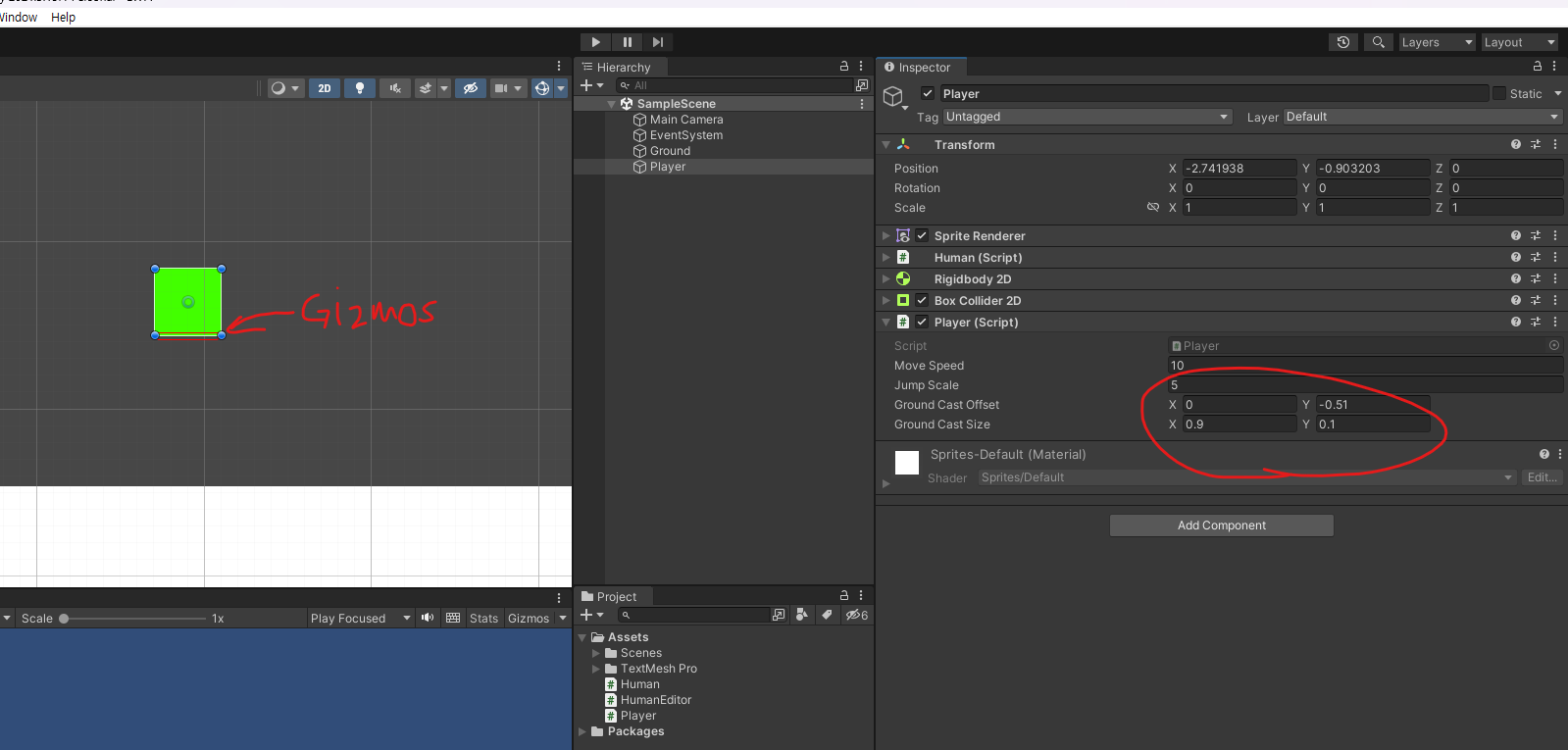
Task: Toggle Game view audio mute icon
Action: point(428,618)
